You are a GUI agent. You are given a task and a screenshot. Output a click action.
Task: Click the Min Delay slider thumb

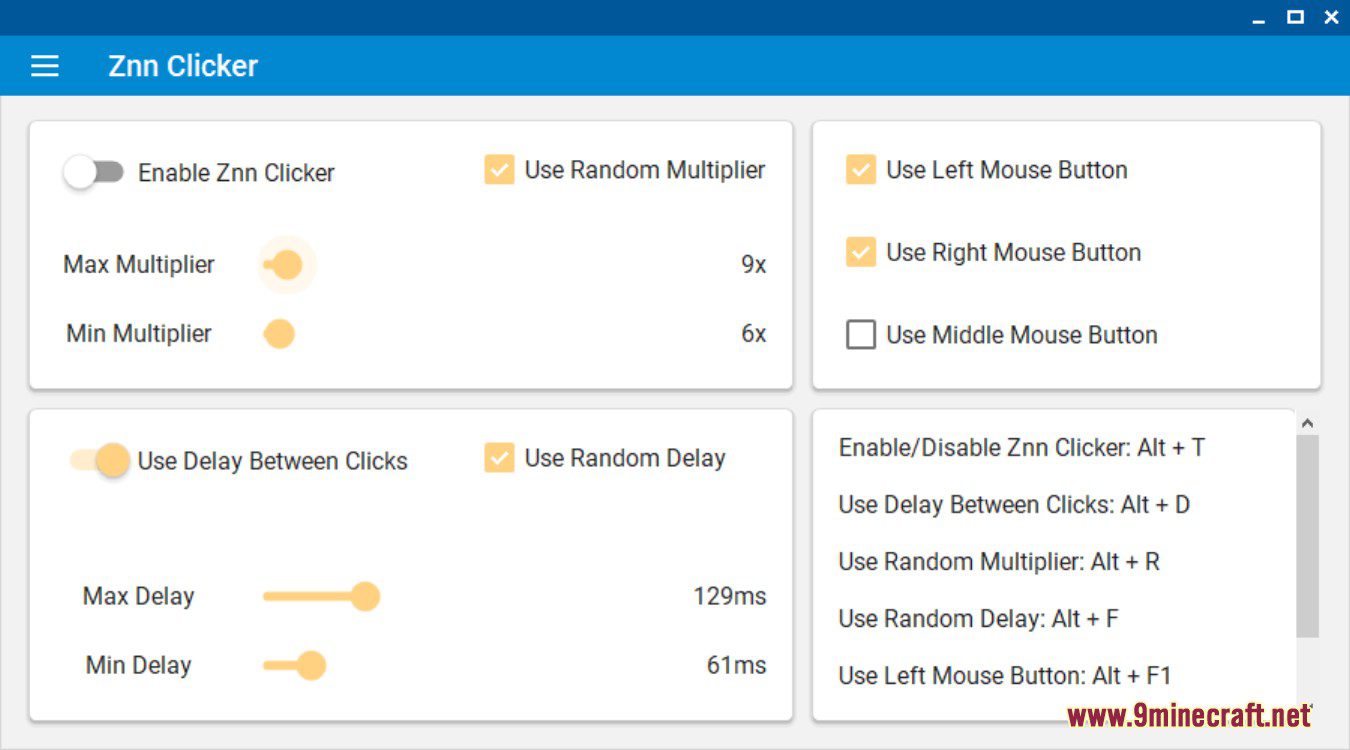(x=312, y=665)
